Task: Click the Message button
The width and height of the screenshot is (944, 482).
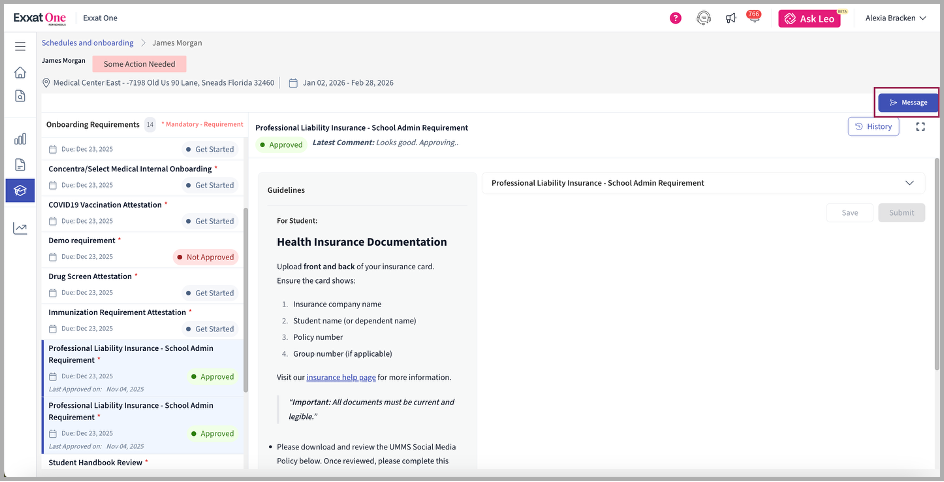Action: pyautogui.click(x=908, y=102)
